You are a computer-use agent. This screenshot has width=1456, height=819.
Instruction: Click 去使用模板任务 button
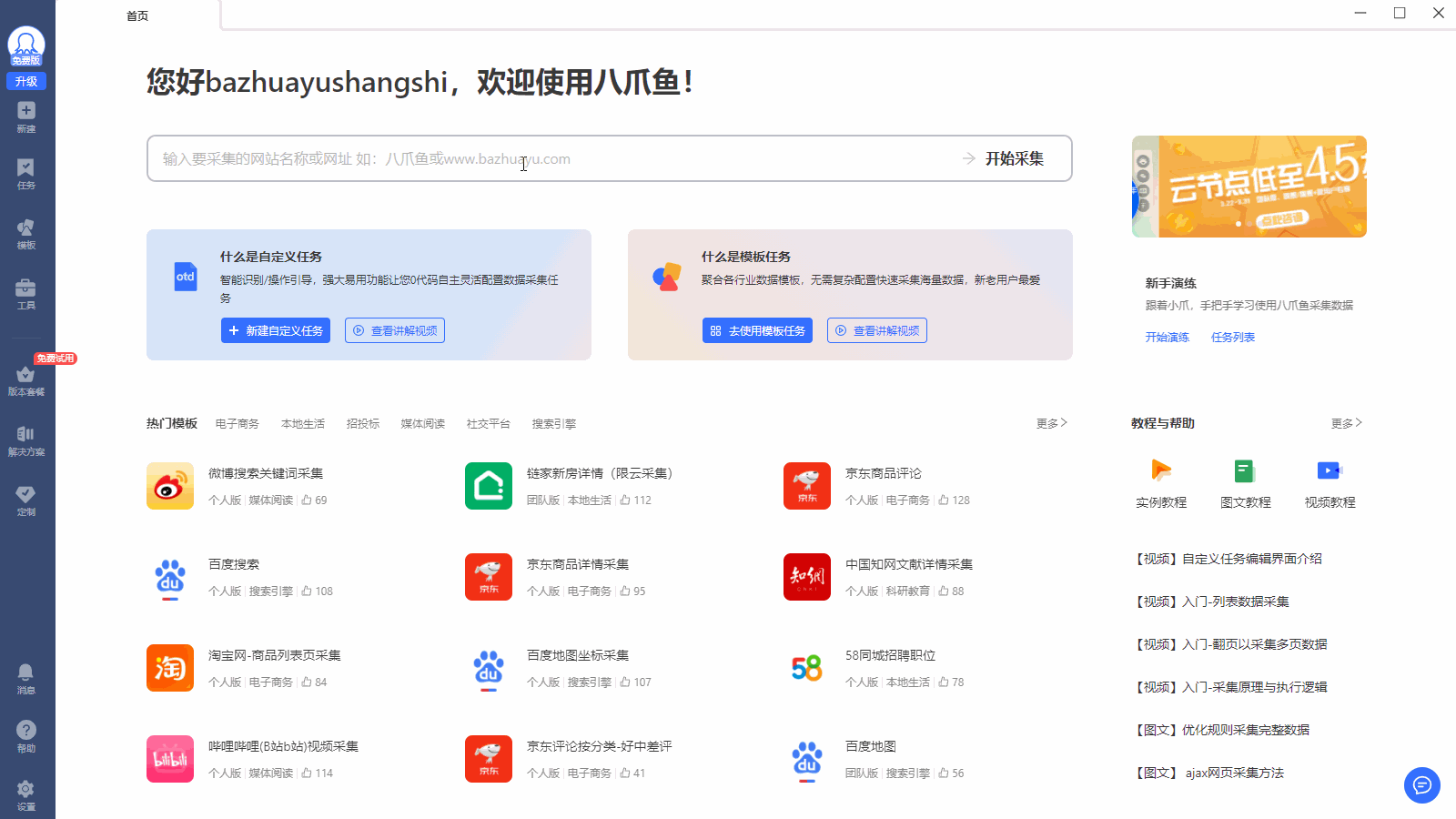point(758,330)
